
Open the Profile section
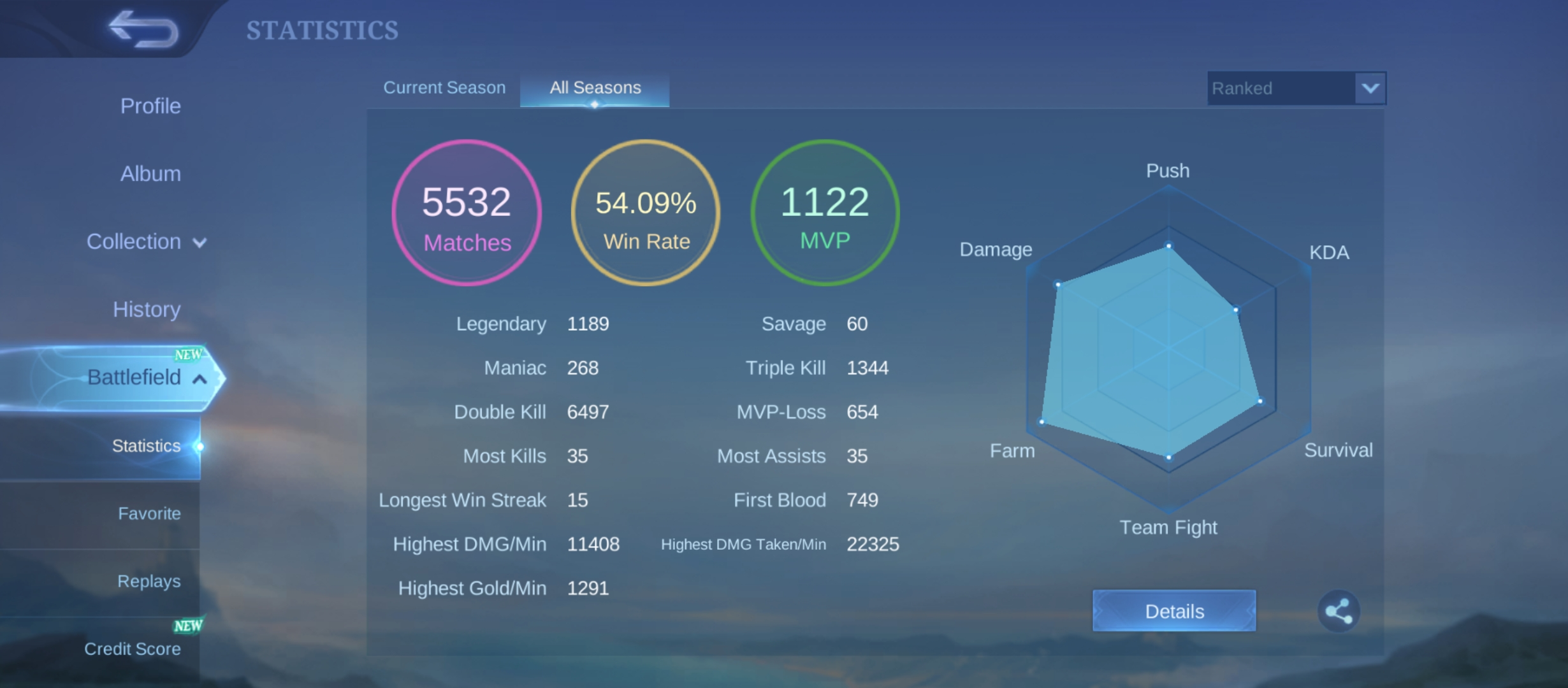pyautogui.click(x=150, y=106)
